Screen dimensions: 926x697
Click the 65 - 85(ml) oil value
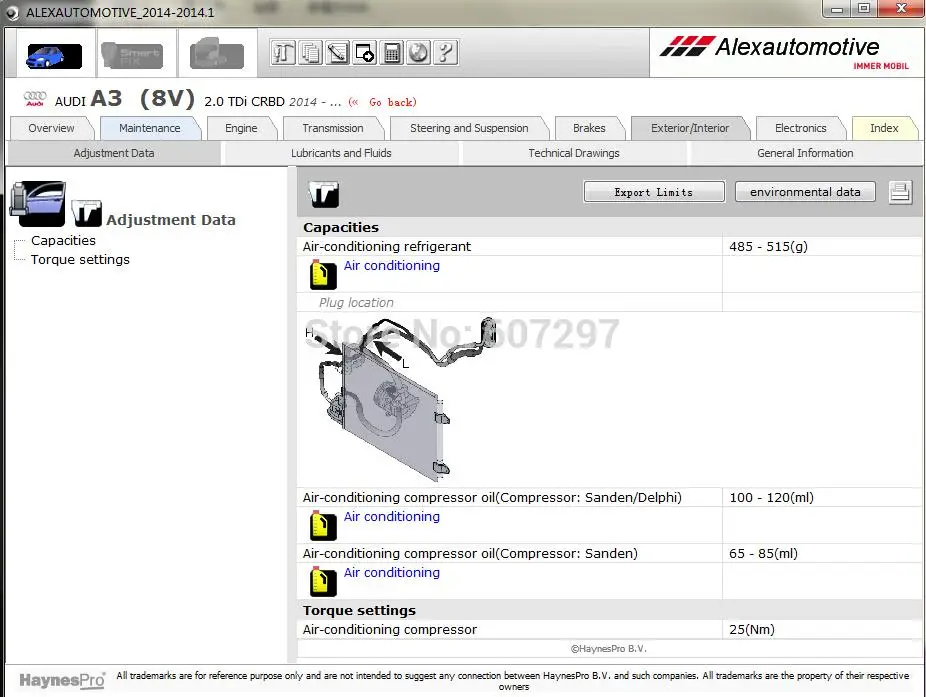point(763,553)
